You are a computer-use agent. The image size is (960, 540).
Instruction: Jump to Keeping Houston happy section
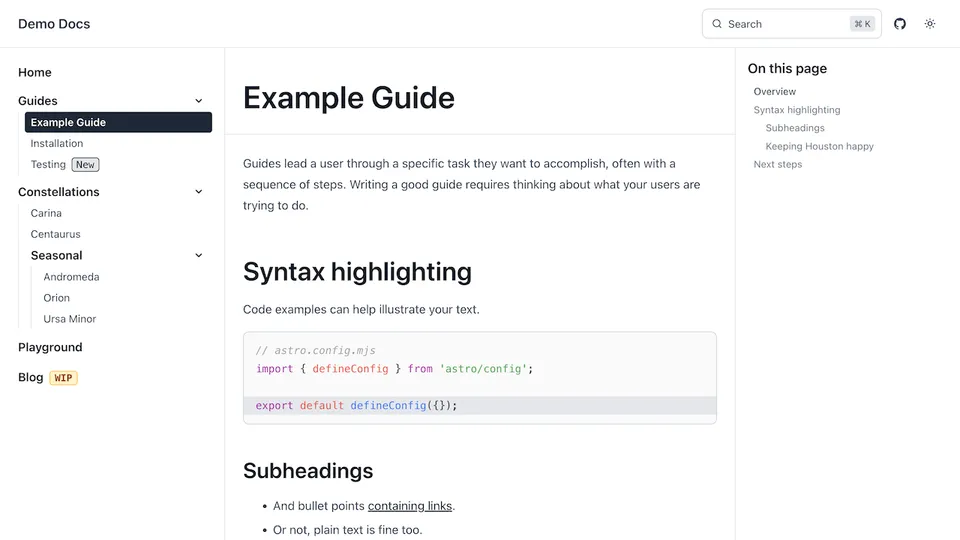(819, 146)
